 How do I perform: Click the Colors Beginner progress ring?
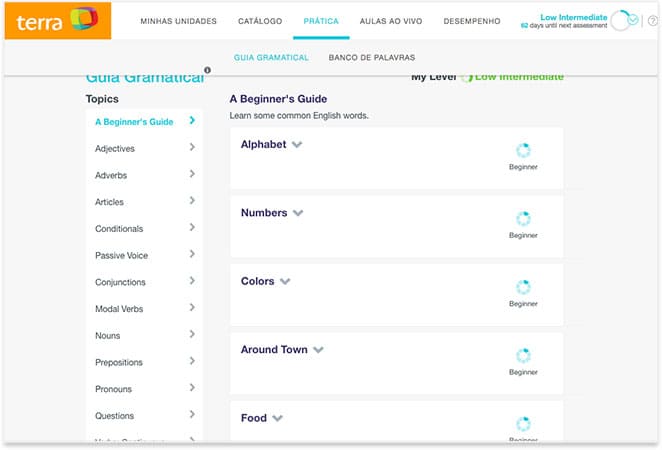[x=523, y=287]
